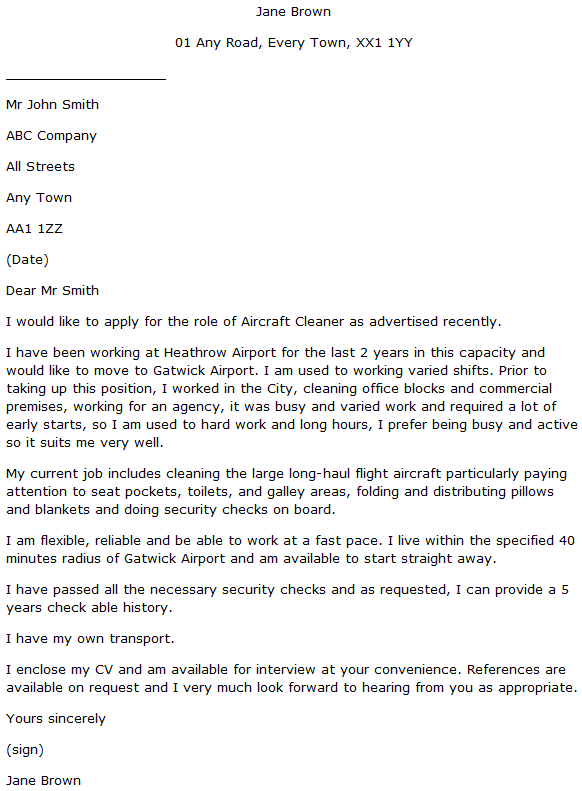This screenshot has width=582, height=791.
Task: Click the horizontal divider line below header
Action: click(86, 79)
